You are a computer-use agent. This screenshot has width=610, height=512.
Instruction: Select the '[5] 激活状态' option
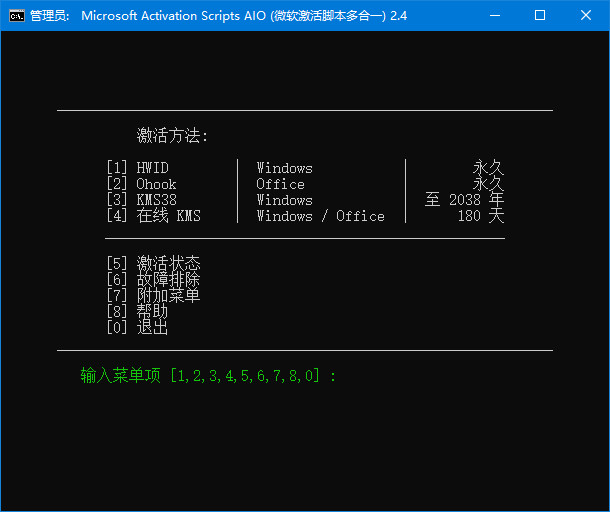click(x=154, y=263)
